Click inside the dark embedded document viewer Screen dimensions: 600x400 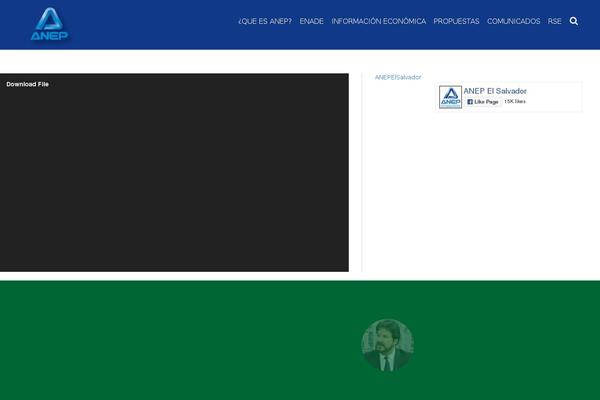(x=174, y=173)
